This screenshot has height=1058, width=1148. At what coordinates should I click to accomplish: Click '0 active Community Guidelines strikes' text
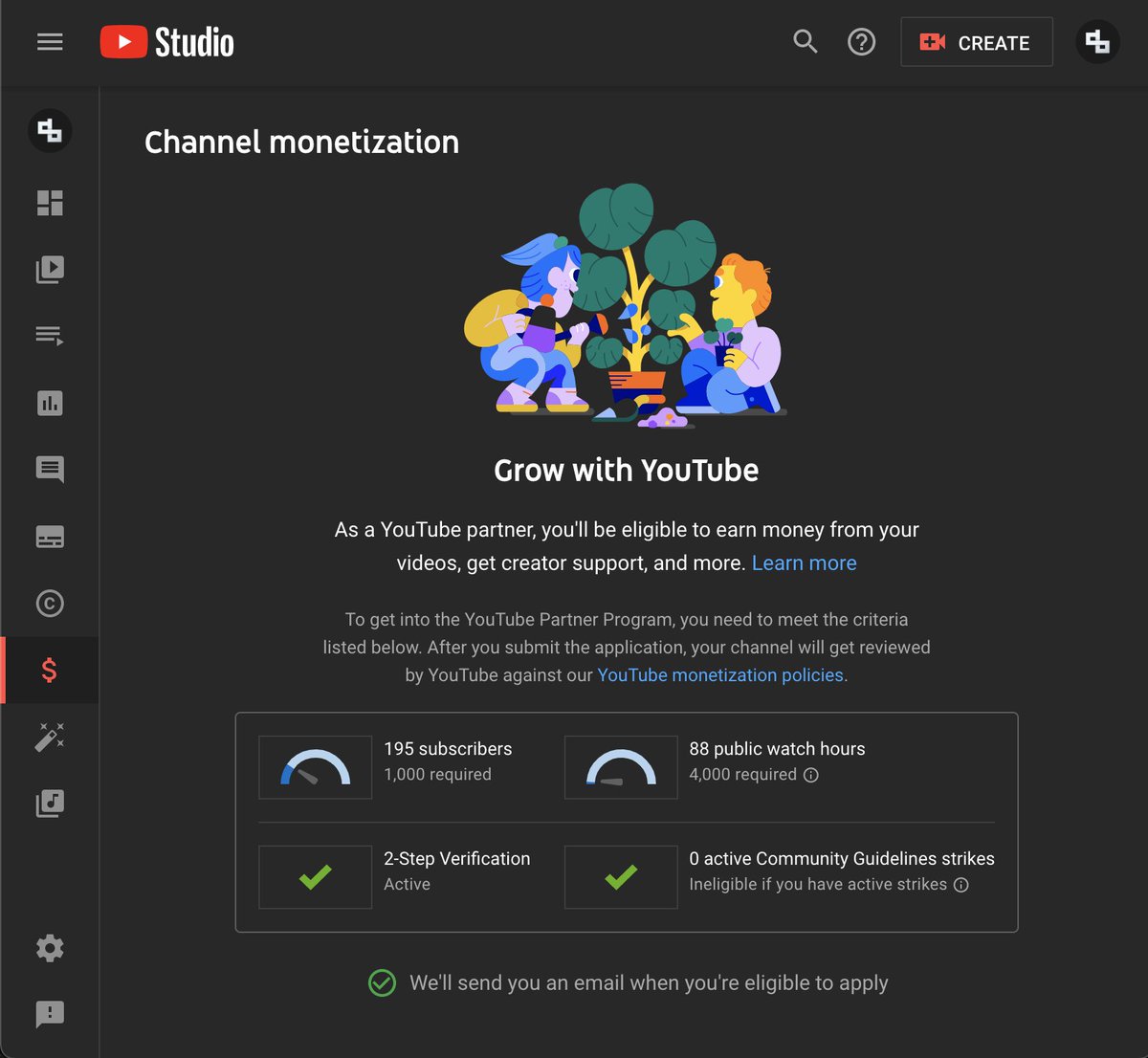click(842, 859)
